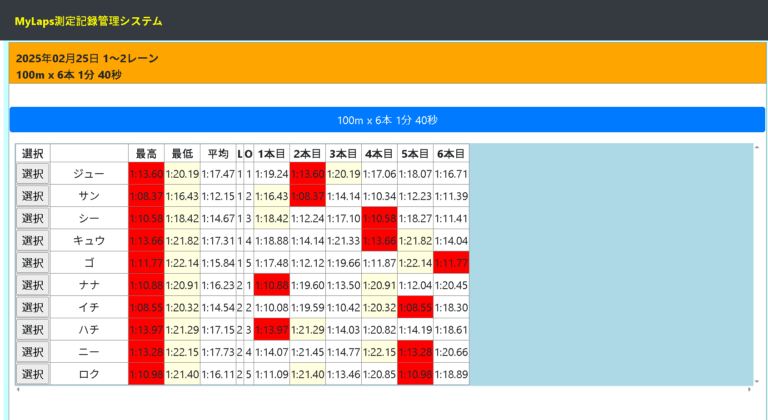Click the 平均 column header
The image size is (768, 420).
click(218, 154)
